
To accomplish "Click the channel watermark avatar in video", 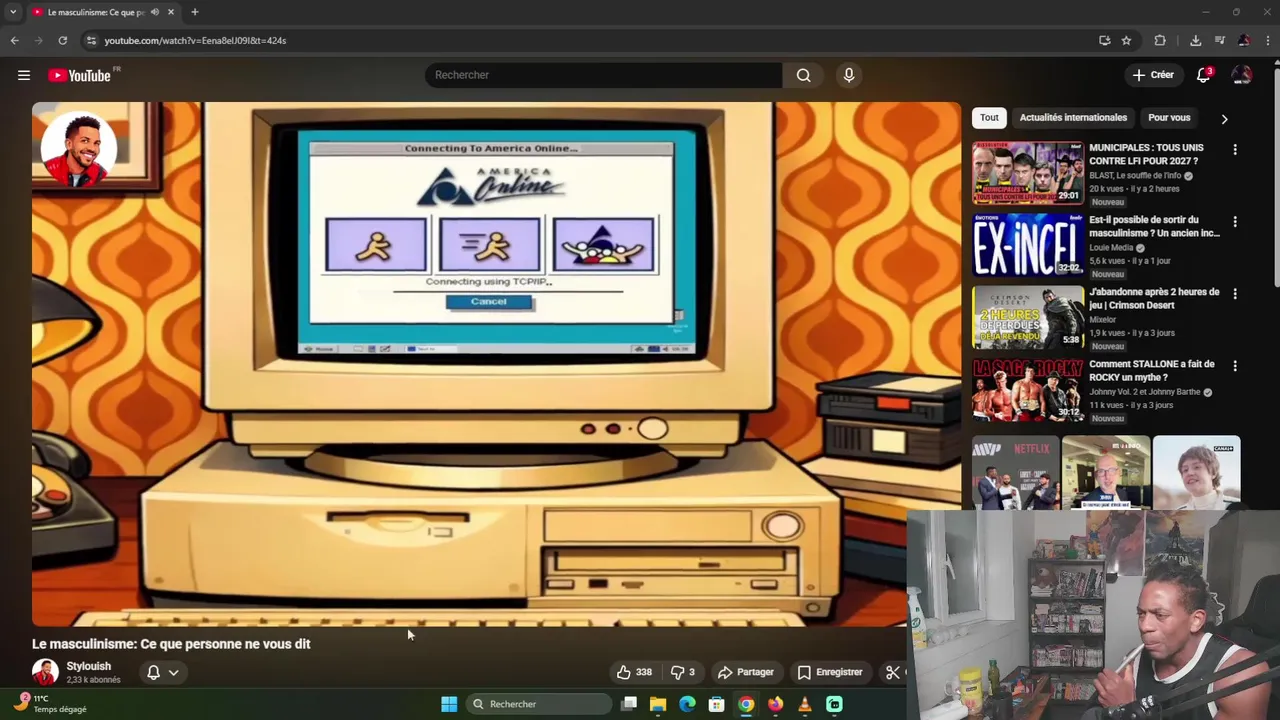I will click(78, 149).
